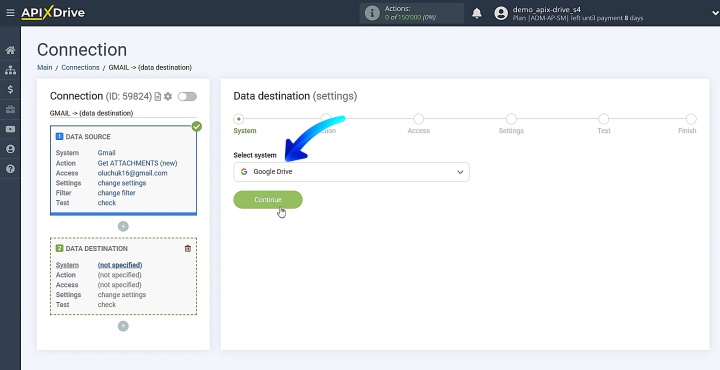Open the Home sidebar icon
Viewport: 720px width, 370px height.
(x=10, y=50)
